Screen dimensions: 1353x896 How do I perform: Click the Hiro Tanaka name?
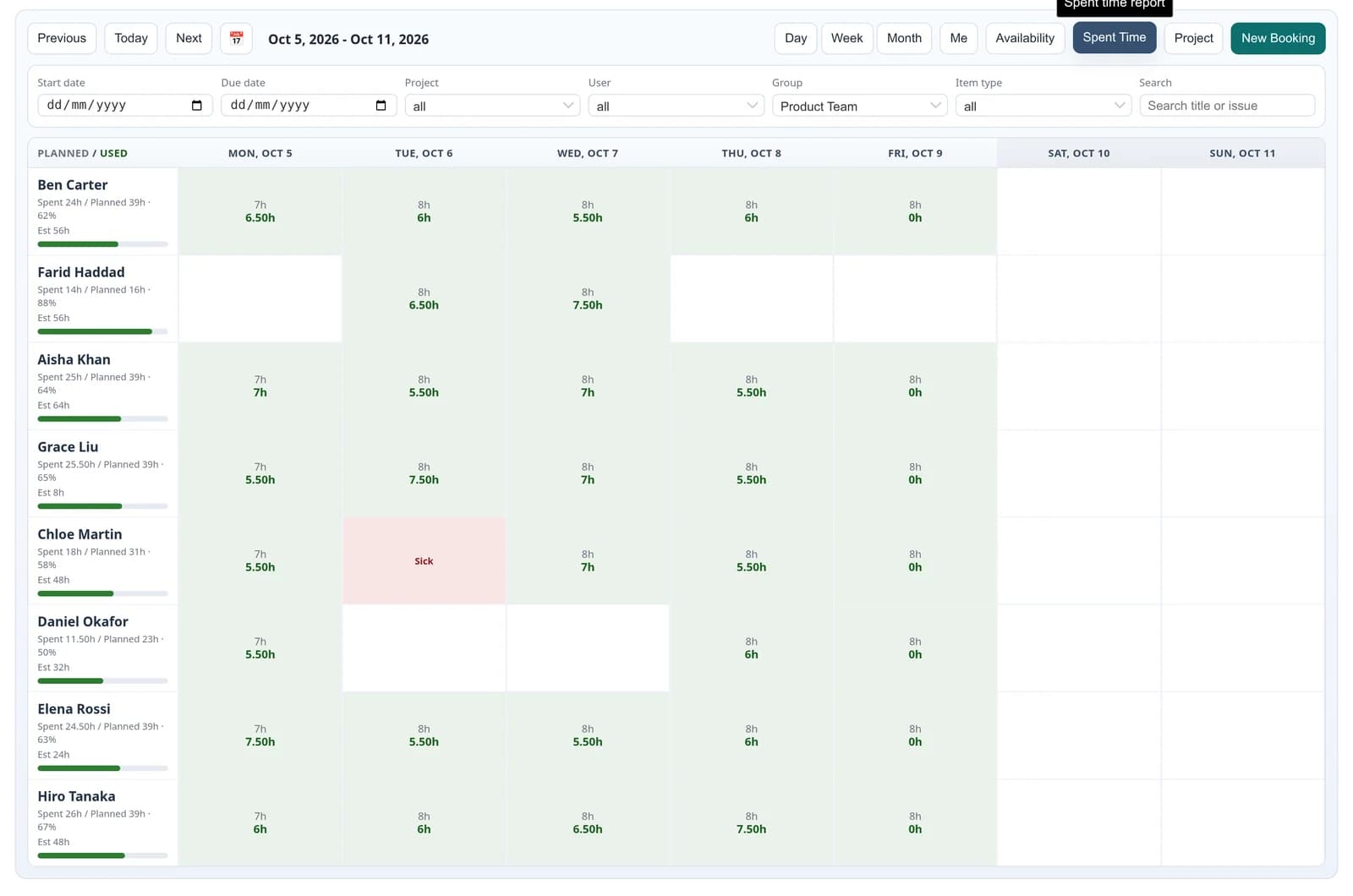[76, 796]
